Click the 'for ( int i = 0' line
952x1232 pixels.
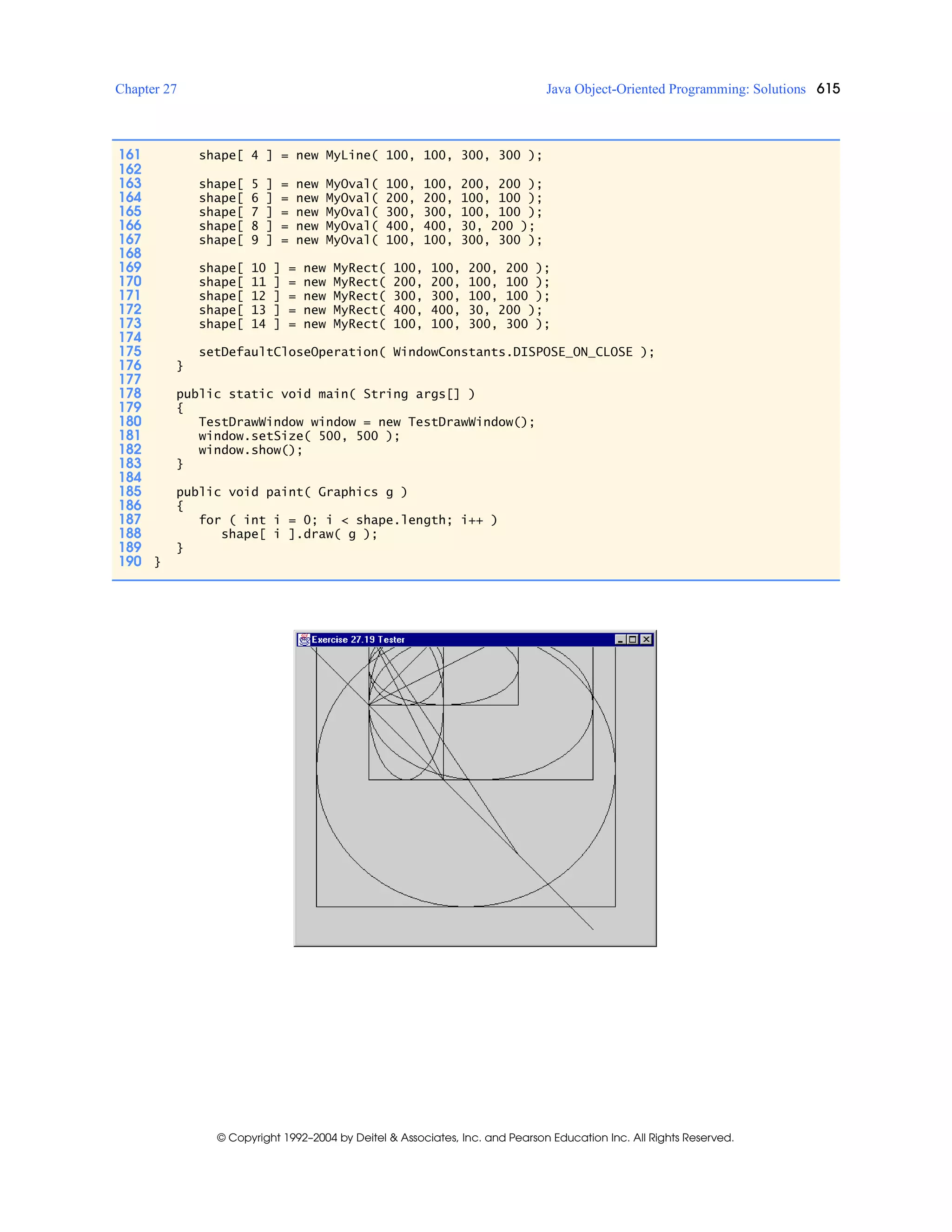pyautogui.click(x=348, y=520)
